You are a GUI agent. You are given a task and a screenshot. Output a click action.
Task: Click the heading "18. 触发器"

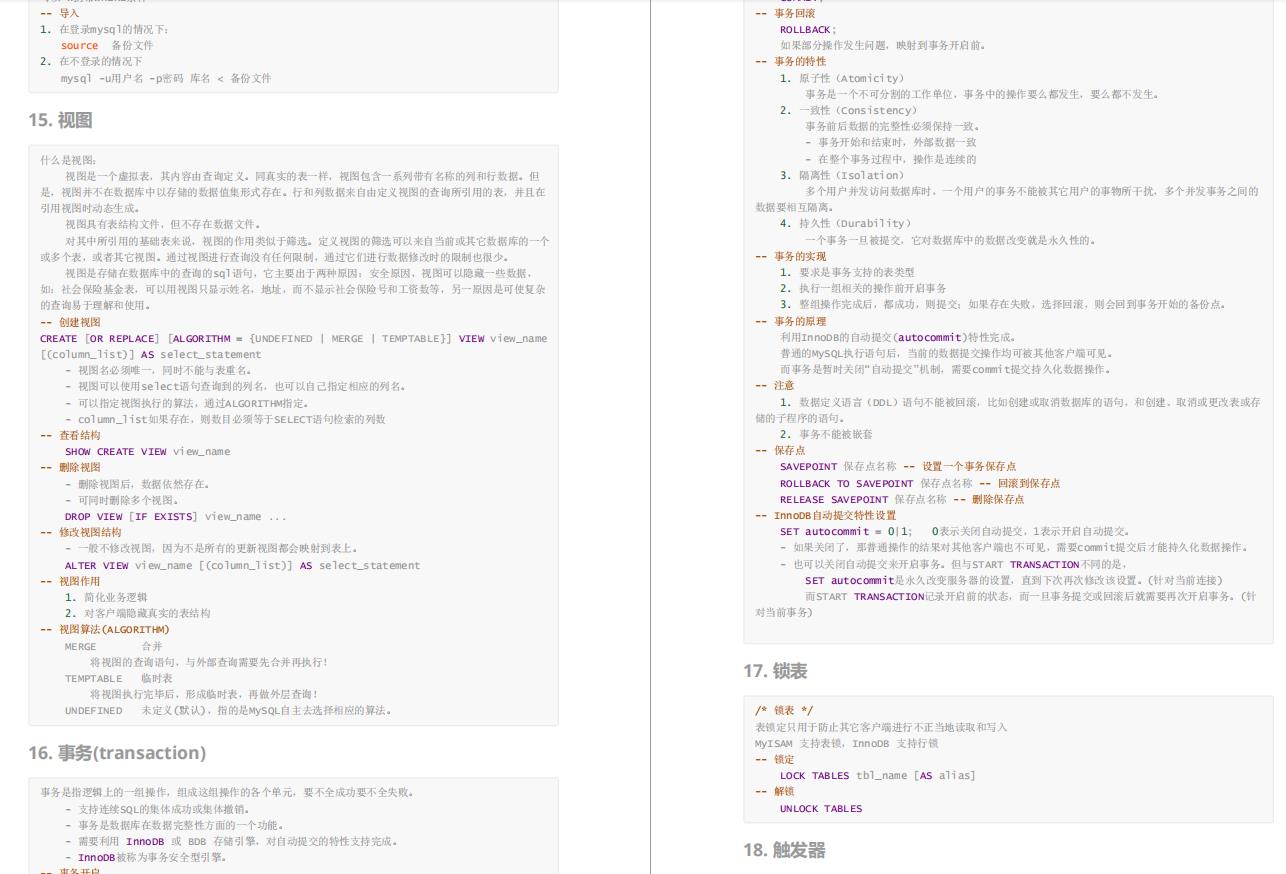[784, 850]
